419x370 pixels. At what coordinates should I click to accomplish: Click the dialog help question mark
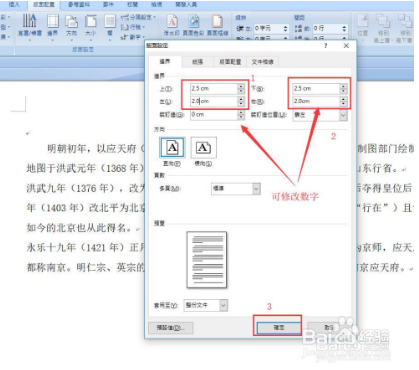(325, 46)
